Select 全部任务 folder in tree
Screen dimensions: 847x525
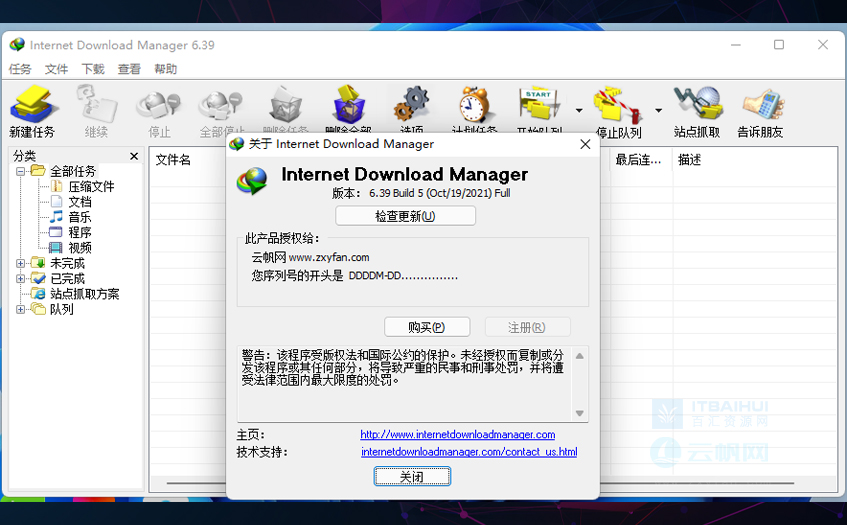point(73,172)
